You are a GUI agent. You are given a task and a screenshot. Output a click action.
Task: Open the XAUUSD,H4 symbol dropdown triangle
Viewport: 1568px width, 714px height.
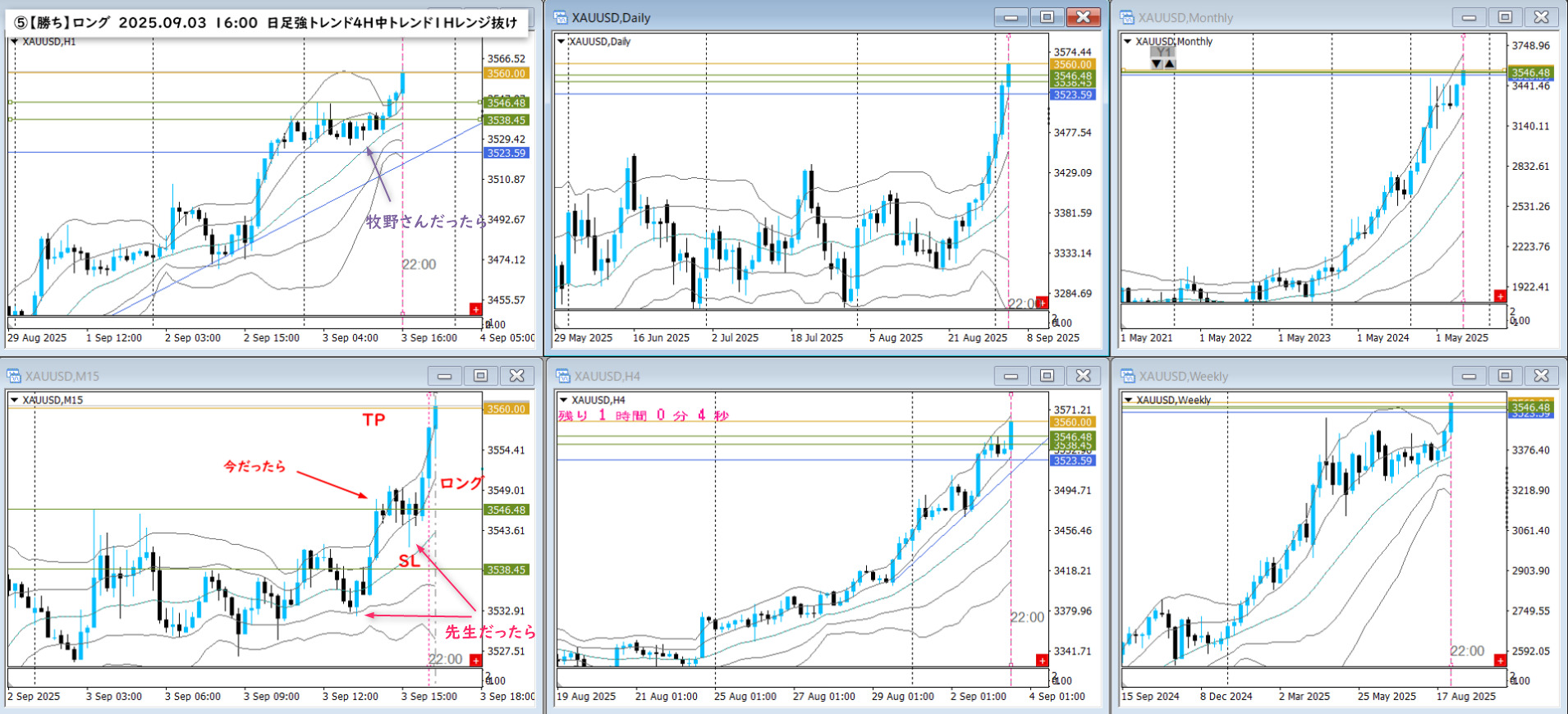pos(563,400)
